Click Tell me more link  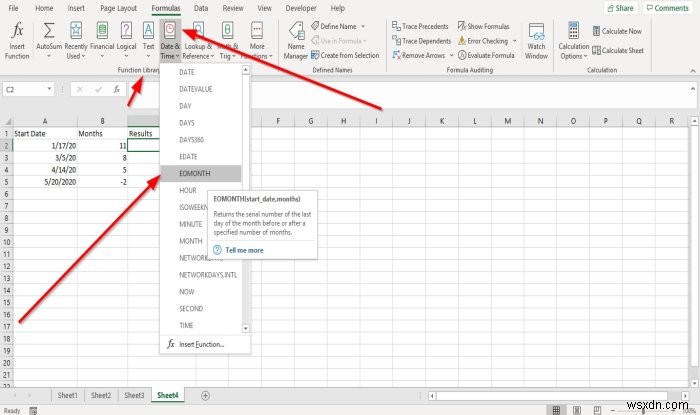point(244,250)
